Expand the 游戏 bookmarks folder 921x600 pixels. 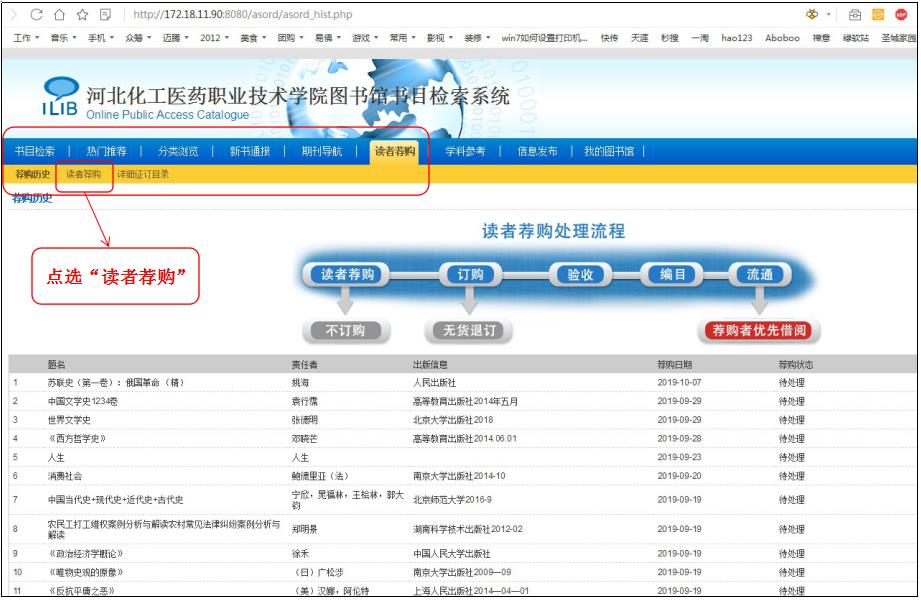pyautogui.click(x=363, y=38)
